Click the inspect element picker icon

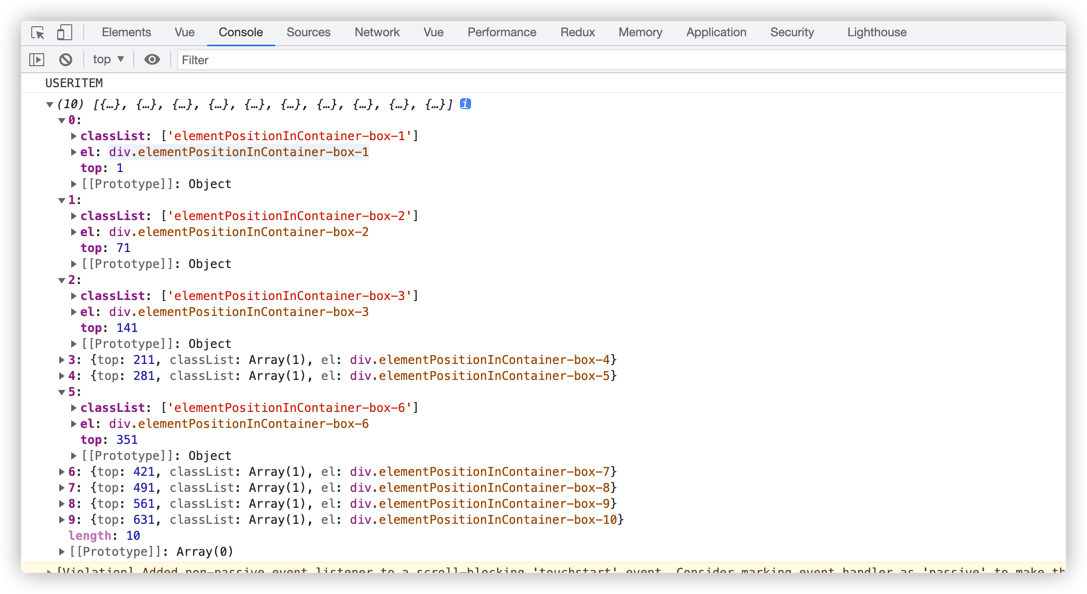(38, 32)
